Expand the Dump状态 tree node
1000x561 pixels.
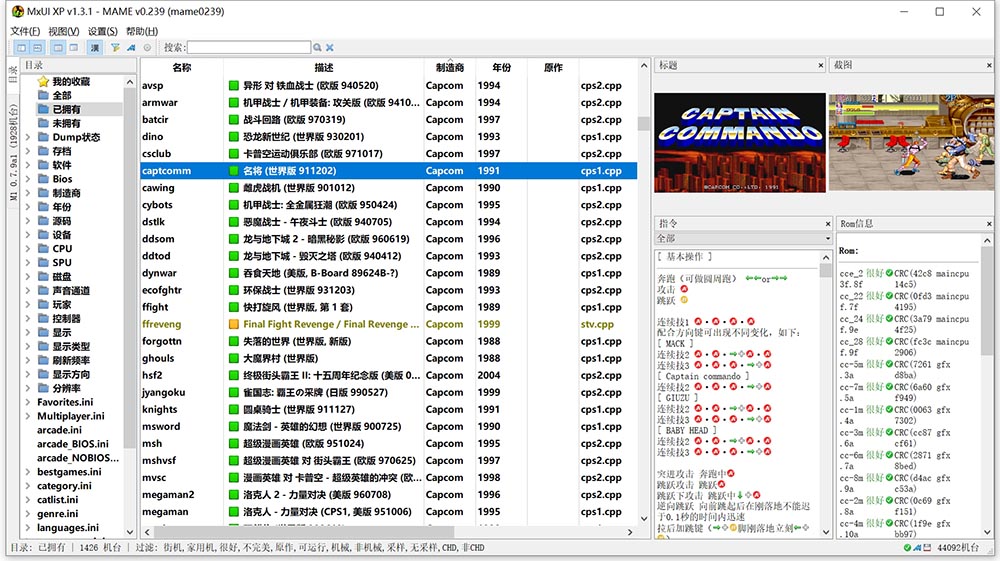(x=27, y=138)
